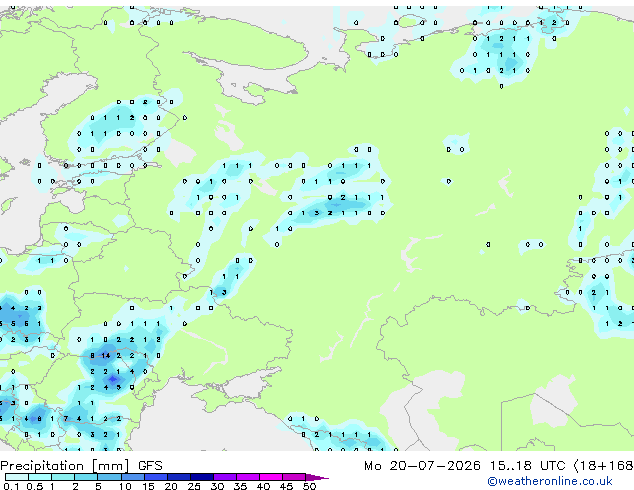Click the 'Precipitation' title word
Viewport: 634px width, 490px height.
pos(42,466)
